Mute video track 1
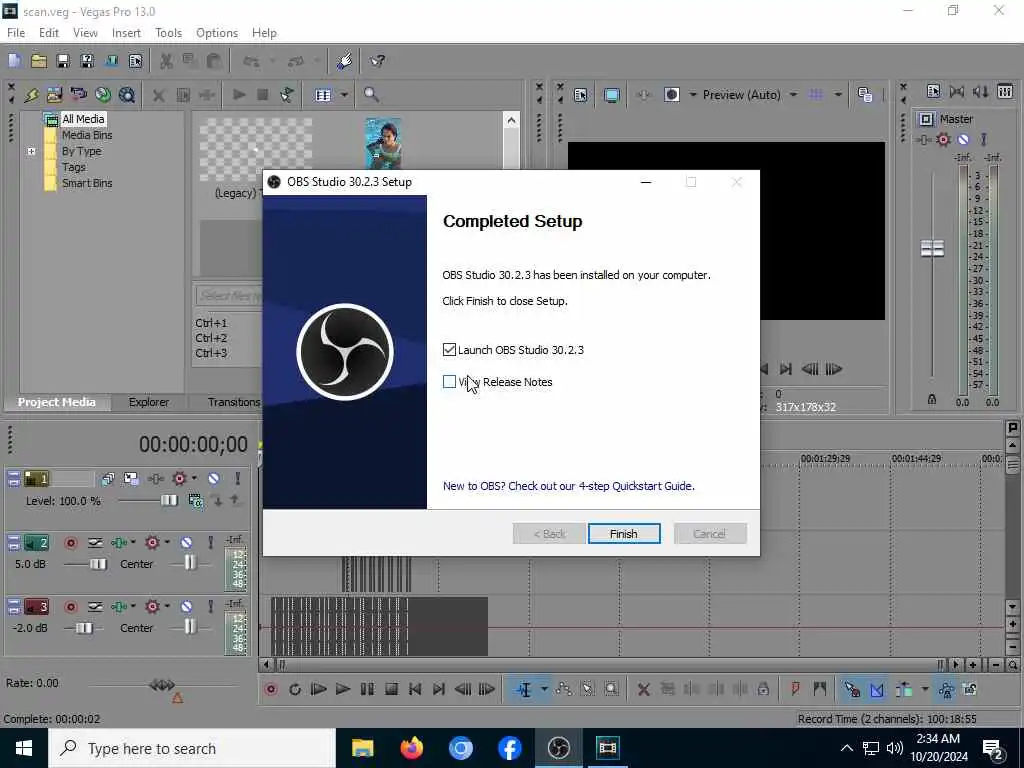This screenshot has height=768, width=1024. coord(214,479)
